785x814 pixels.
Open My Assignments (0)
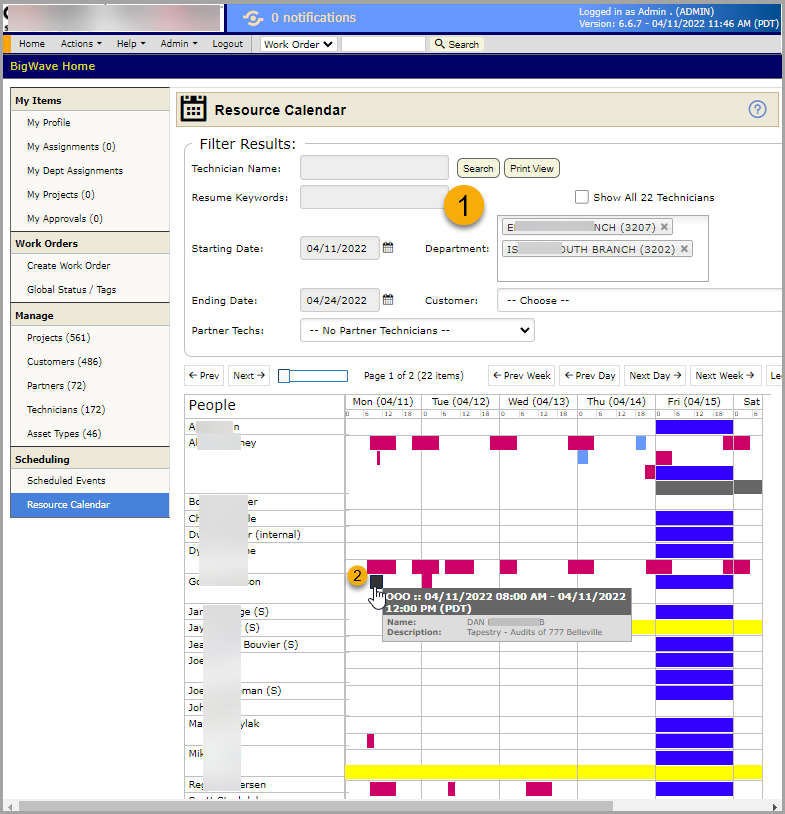tap(71, 146)
